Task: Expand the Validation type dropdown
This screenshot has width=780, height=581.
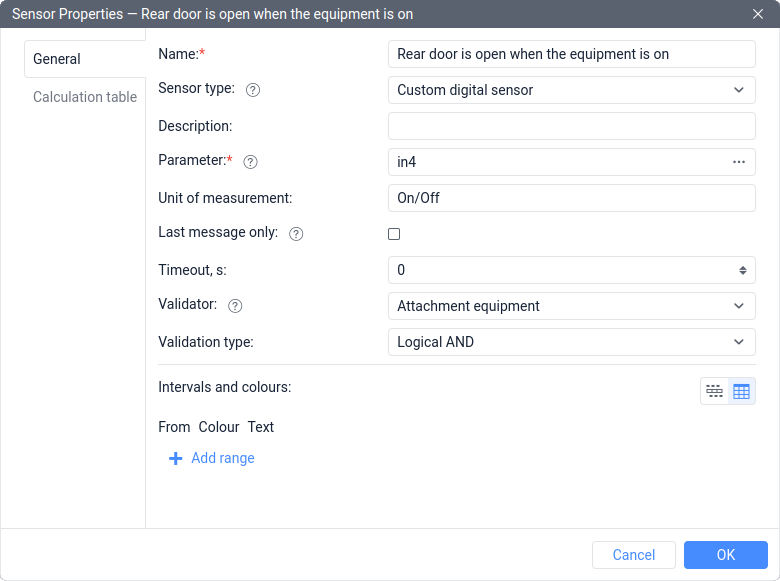Action: click(571, 342)
